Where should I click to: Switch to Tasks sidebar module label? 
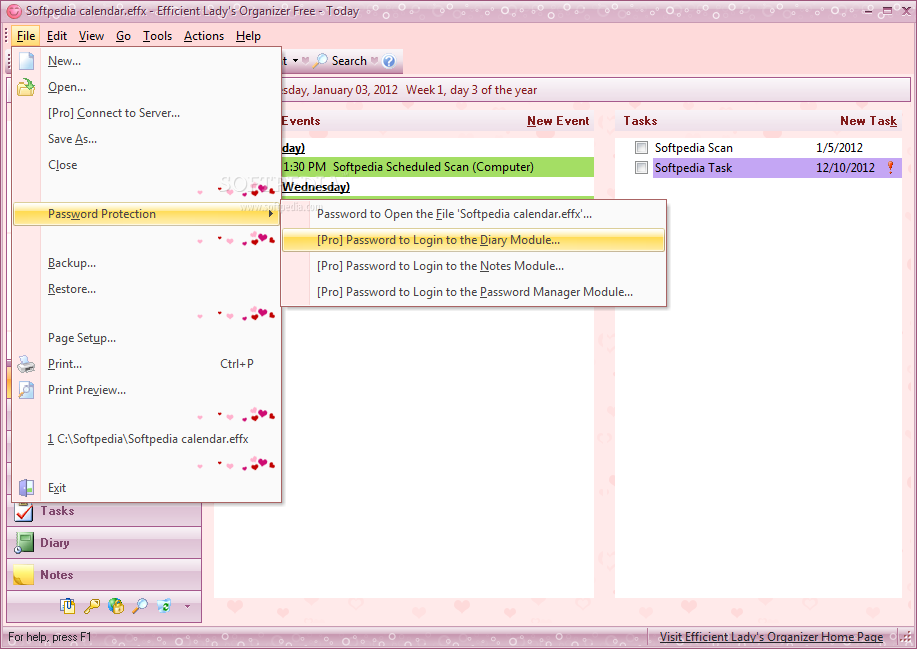tap(57, 511)
